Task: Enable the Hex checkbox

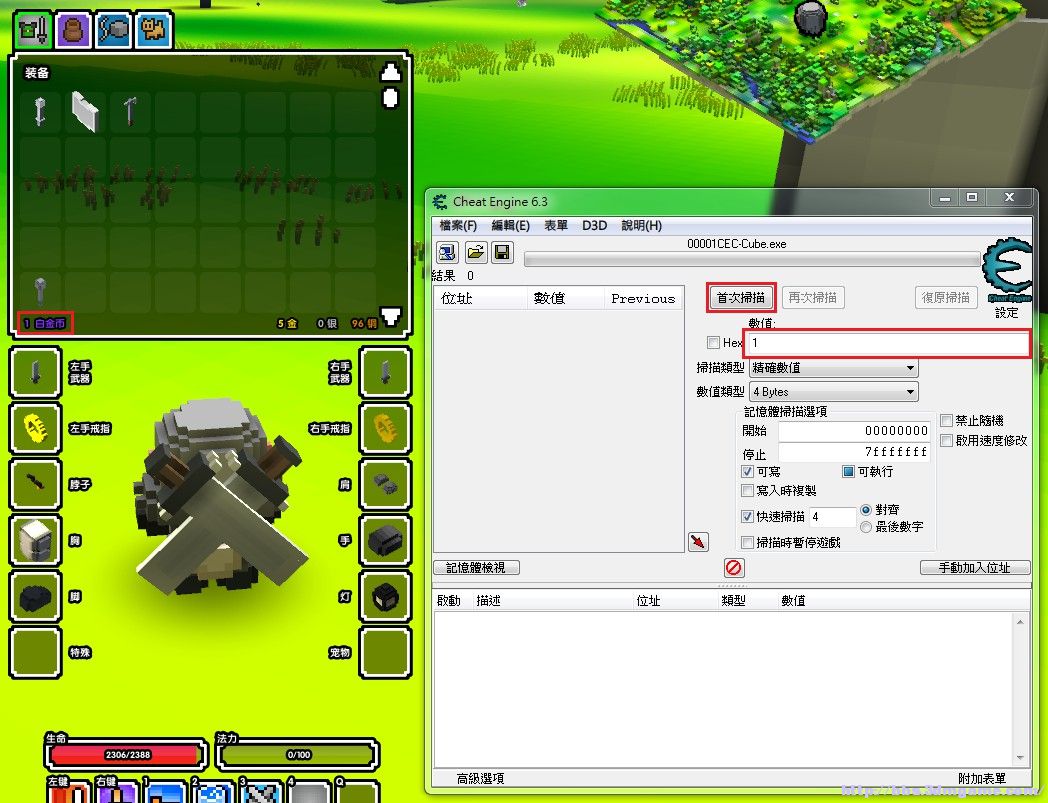Action: click(713, 342)
